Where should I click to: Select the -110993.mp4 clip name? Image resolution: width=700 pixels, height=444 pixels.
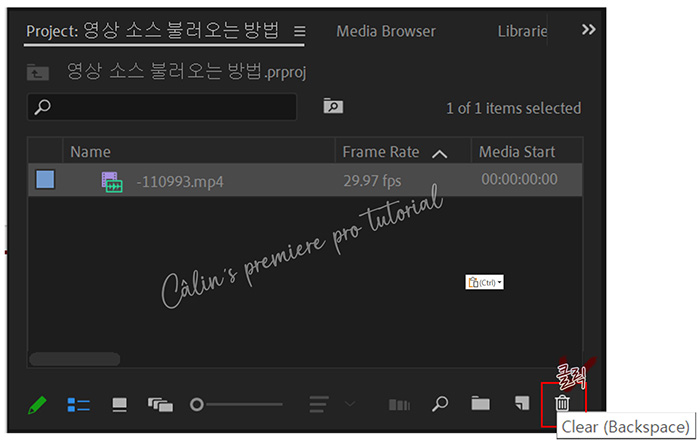pyautogui.click(x=180, y=182)
